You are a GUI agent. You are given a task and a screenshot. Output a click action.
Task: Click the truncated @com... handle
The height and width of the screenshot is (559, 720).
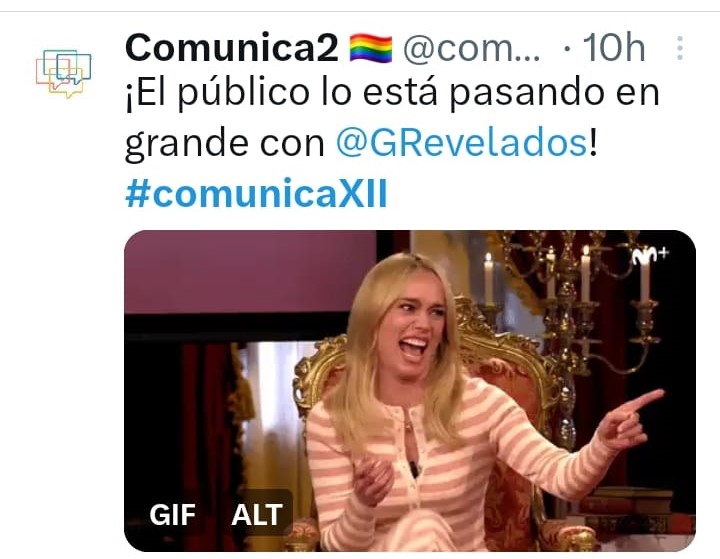[472, 49]
